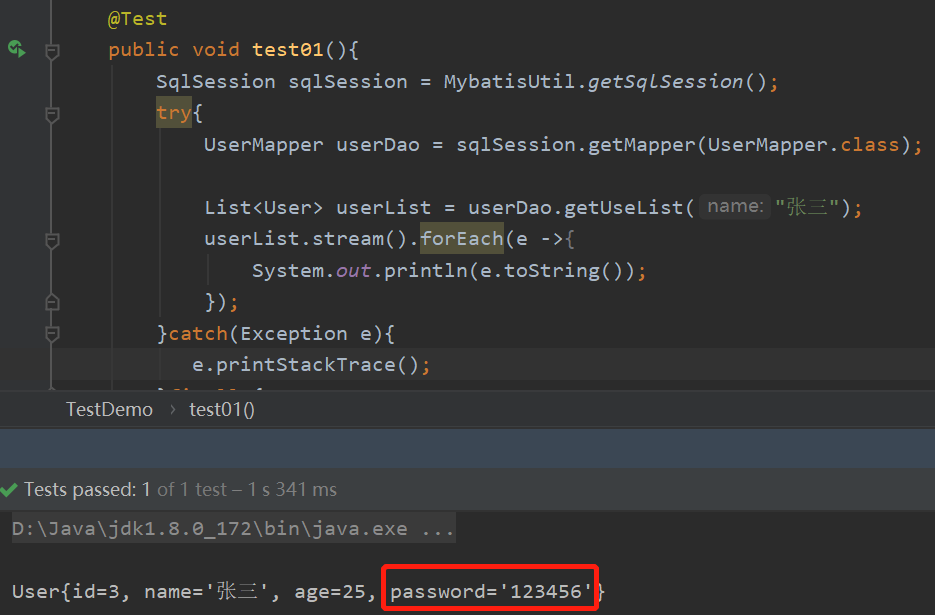The width and height of the screenshot is (935, 615).
Task: Click the getMapper method call
Action: coord(642,144)
